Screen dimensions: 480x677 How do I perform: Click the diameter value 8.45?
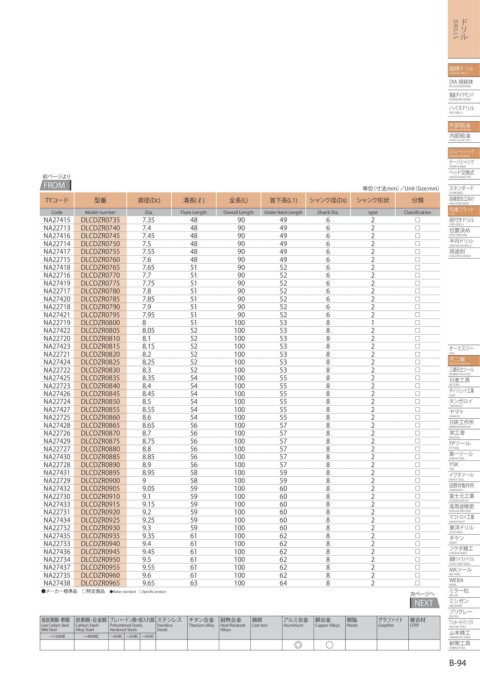click(x=148, y=394)
